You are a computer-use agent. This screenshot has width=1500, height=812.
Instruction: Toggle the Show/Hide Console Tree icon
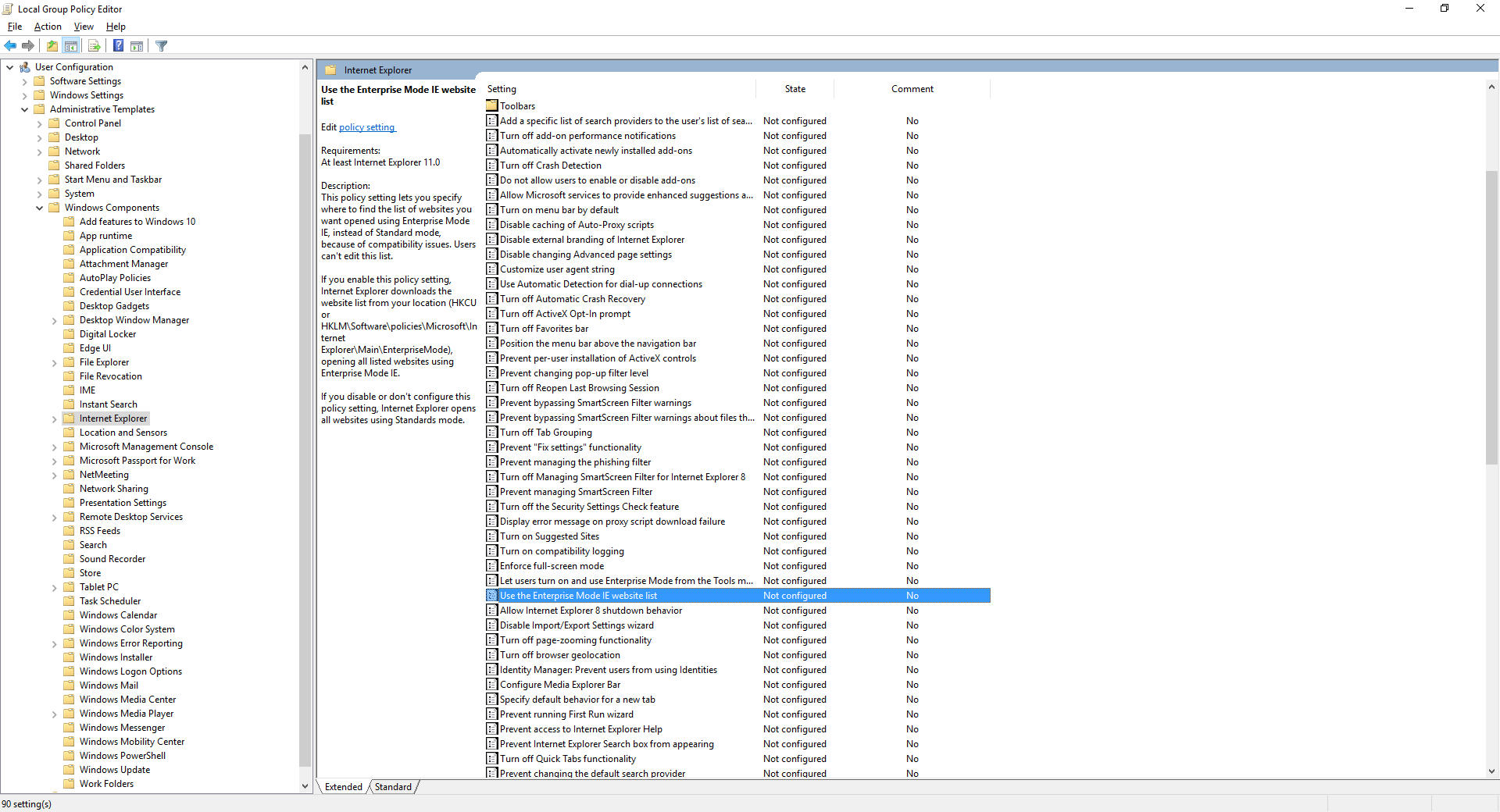point(71,46)
